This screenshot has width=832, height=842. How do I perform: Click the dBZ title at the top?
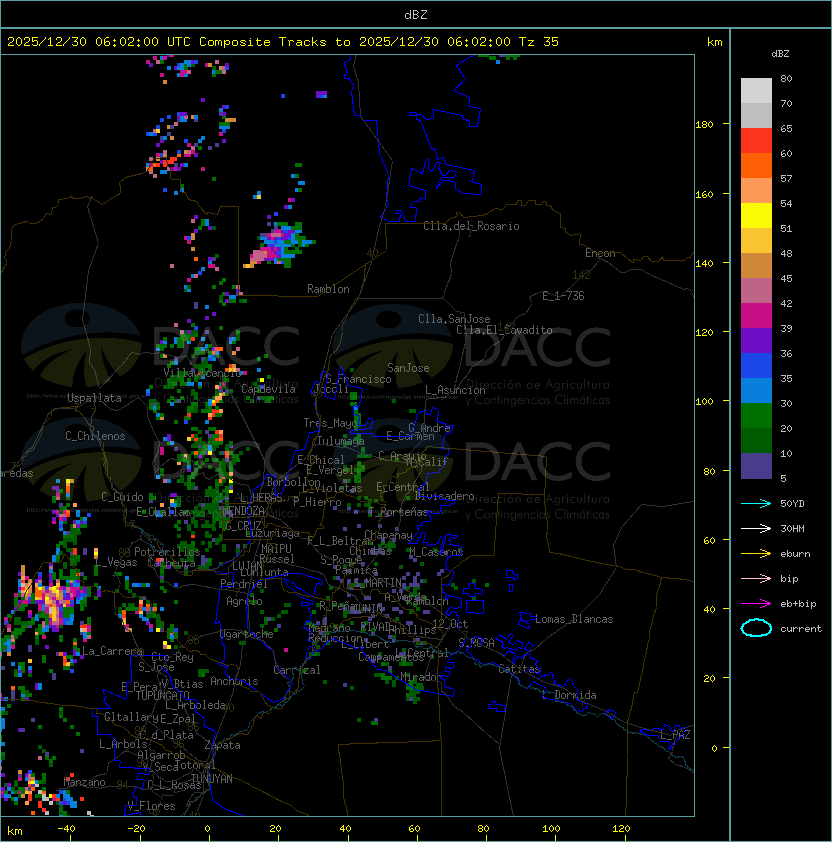(416, 14)
